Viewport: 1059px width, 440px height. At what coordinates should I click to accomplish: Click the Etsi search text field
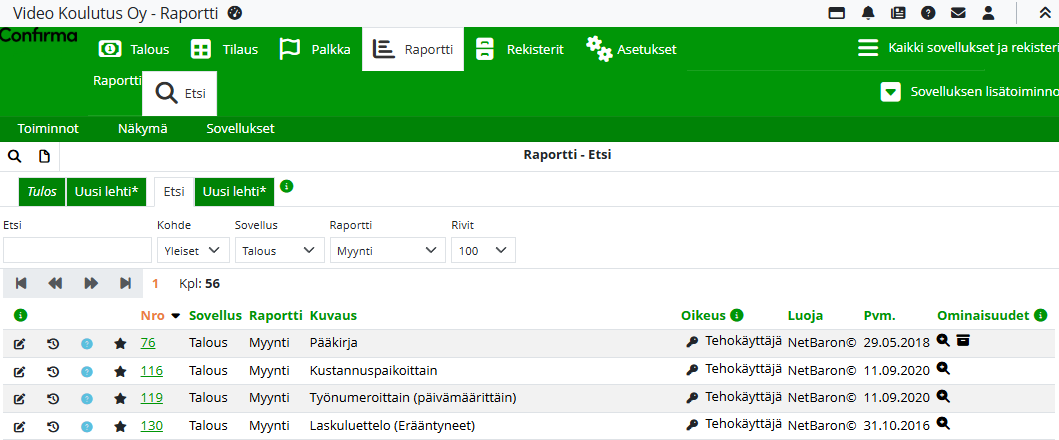(x=77, y=250)
